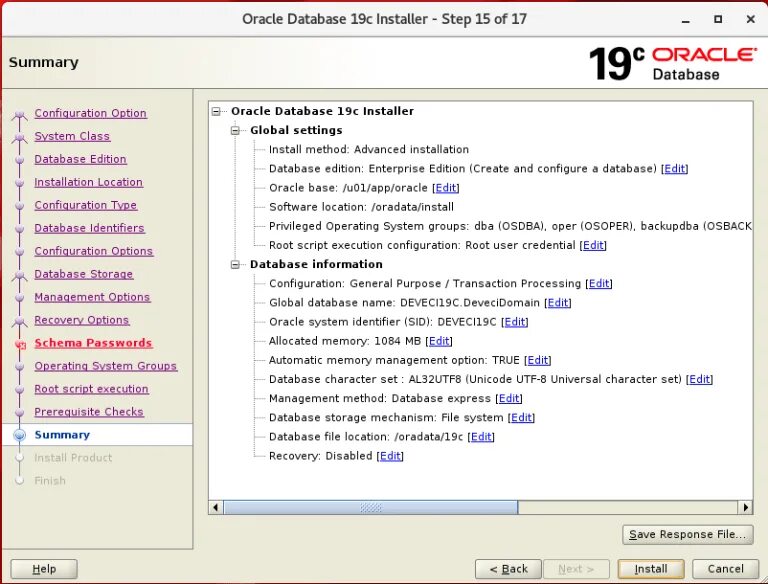The height and width of the screenshot is (584, 768).
Task: Jump to the Database Edition step
Action: 80,159
